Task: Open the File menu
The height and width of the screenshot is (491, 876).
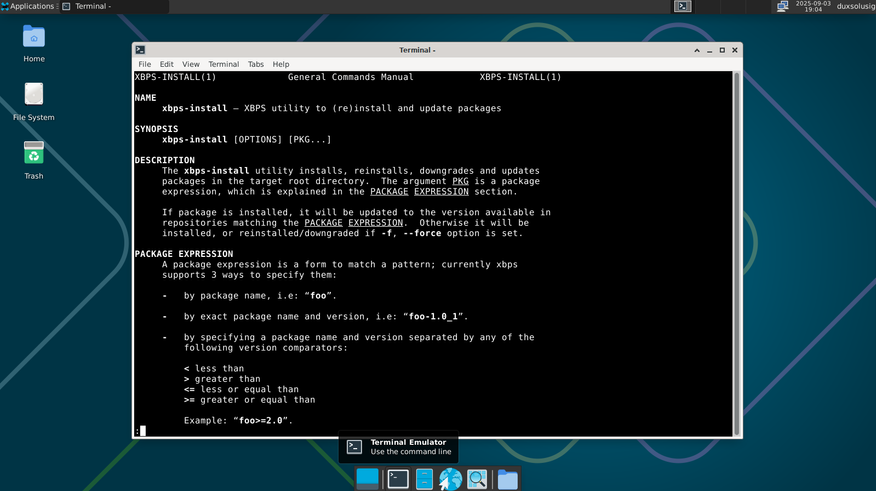Action: [145, 64]
